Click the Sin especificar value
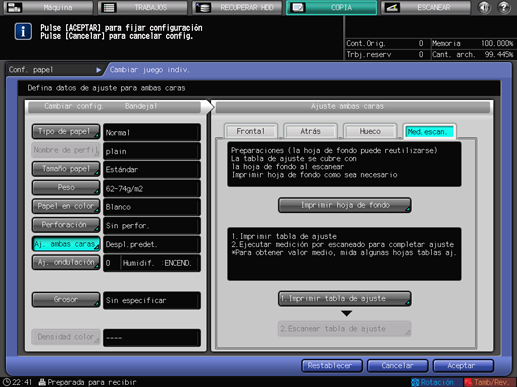 152,300
